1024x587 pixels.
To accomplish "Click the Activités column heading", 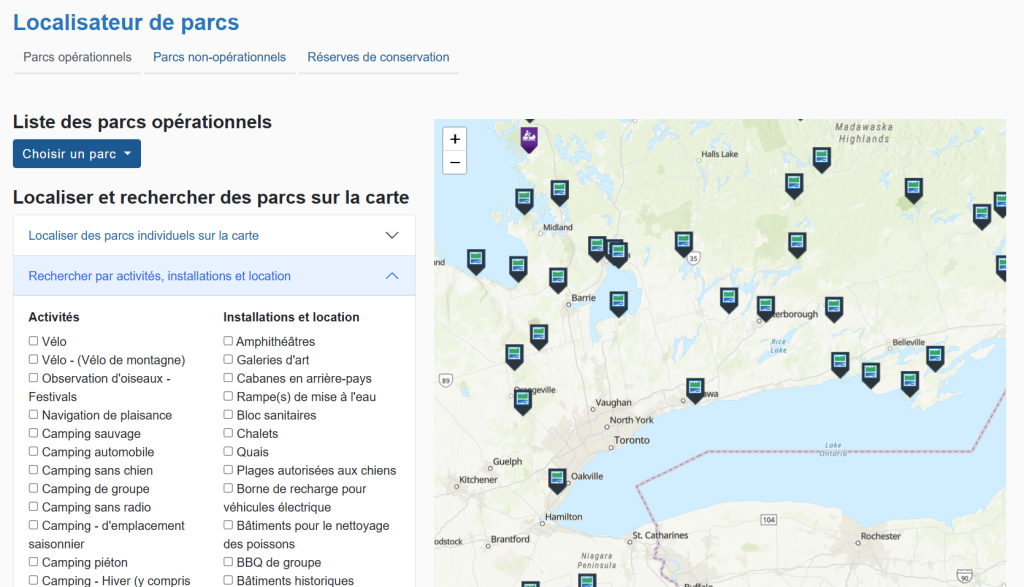I will [x=54, y=317].
